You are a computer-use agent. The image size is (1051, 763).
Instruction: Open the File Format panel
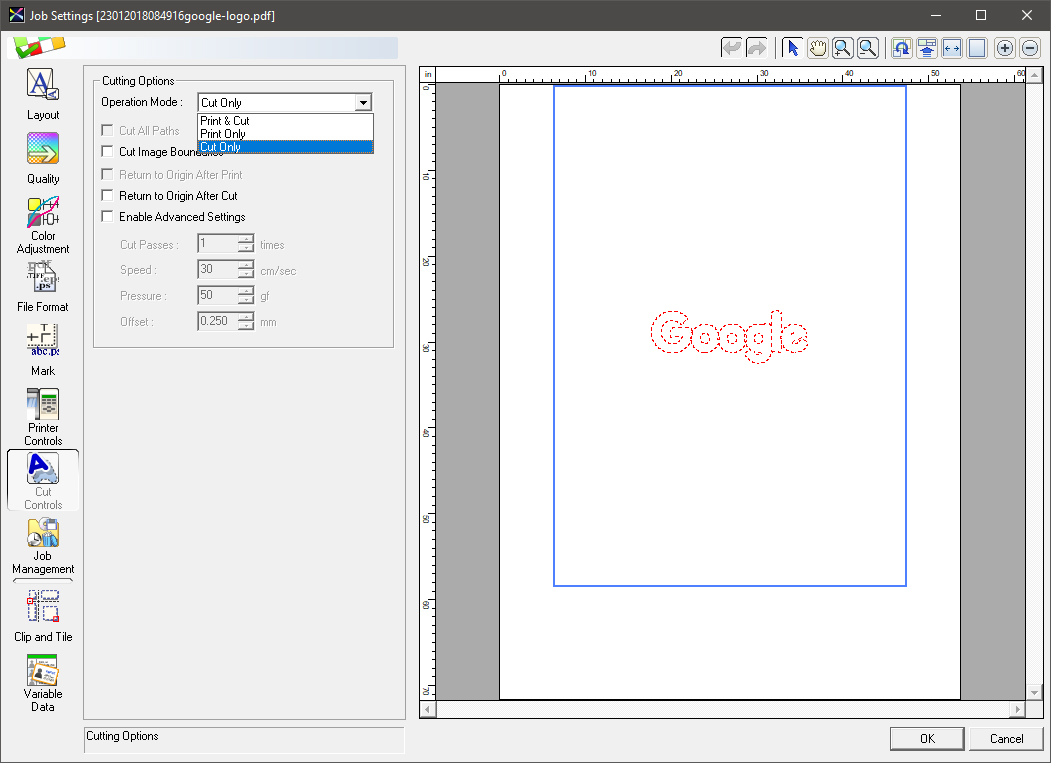[x=43, y=287]
